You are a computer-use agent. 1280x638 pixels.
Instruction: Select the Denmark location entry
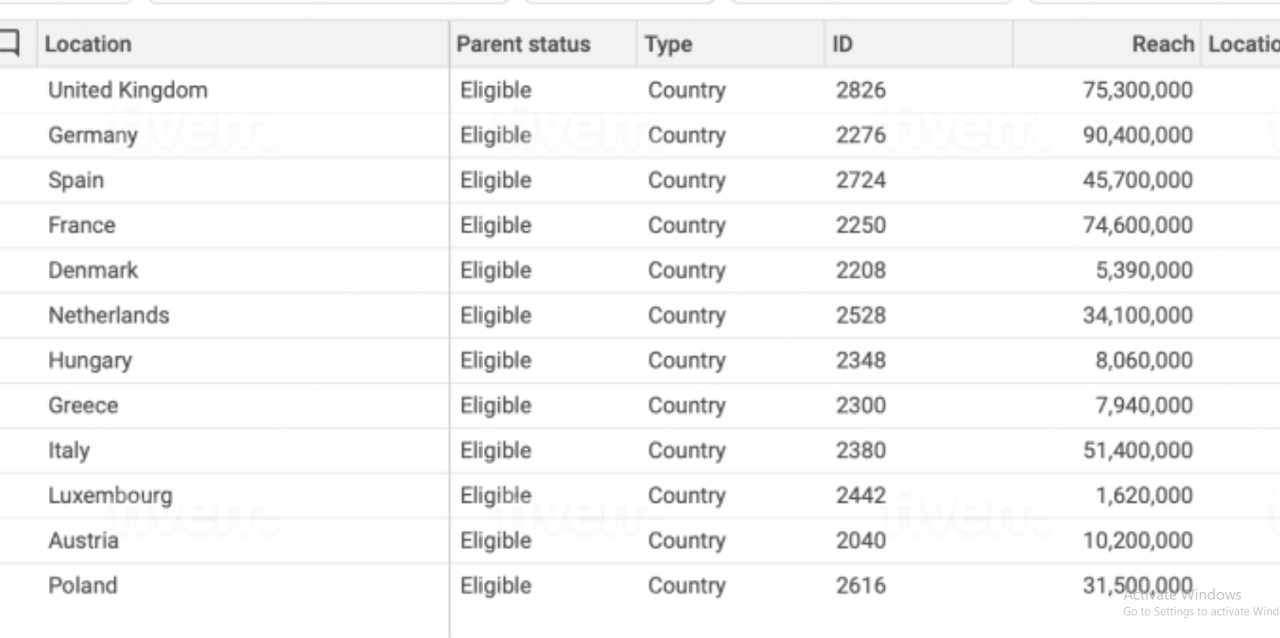pos(93,270)
